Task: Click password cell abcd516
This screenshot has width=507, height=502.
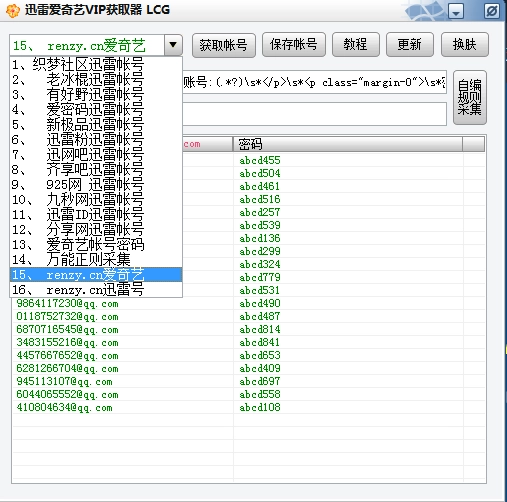Action: click(x=260, y=199)
